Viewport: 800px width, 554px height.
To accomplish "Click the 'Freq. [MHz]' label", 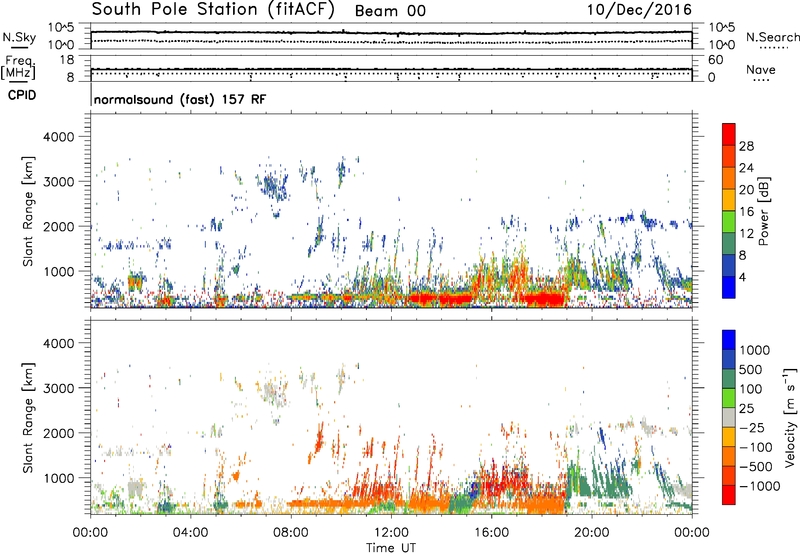I will click(x=18, y=67).
